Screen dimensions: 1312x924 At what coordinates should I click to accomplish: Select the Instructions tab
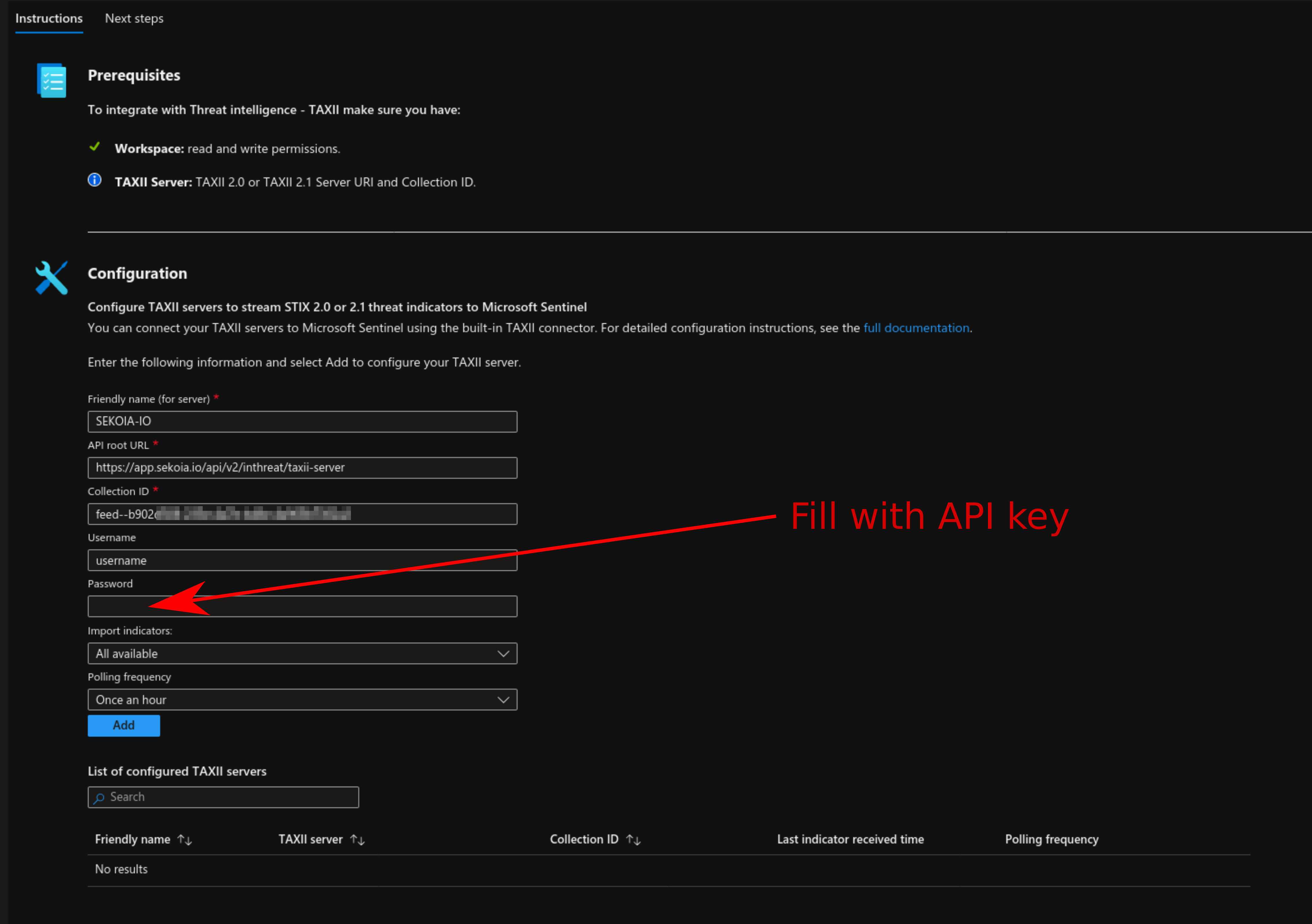(x=49, y=18)
